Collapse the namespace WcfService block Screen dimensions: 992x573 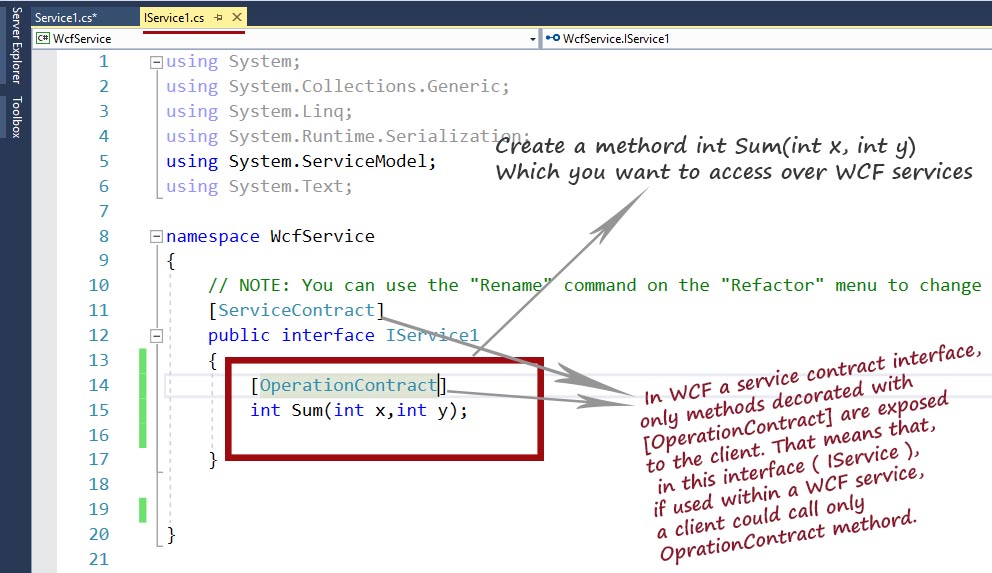(x=156, y=237)
